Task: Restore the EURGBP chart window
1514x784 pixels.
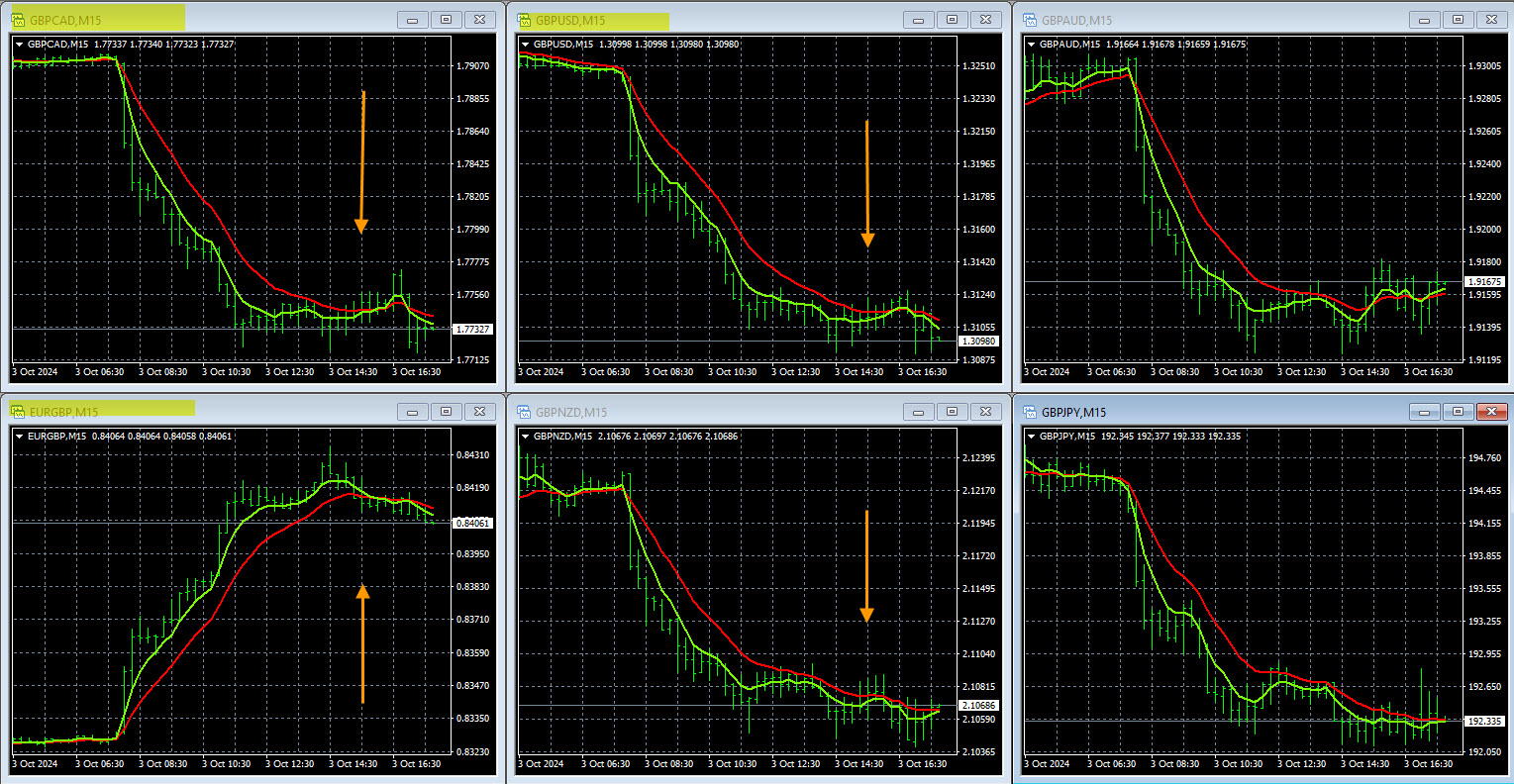Action: point(447,412)
